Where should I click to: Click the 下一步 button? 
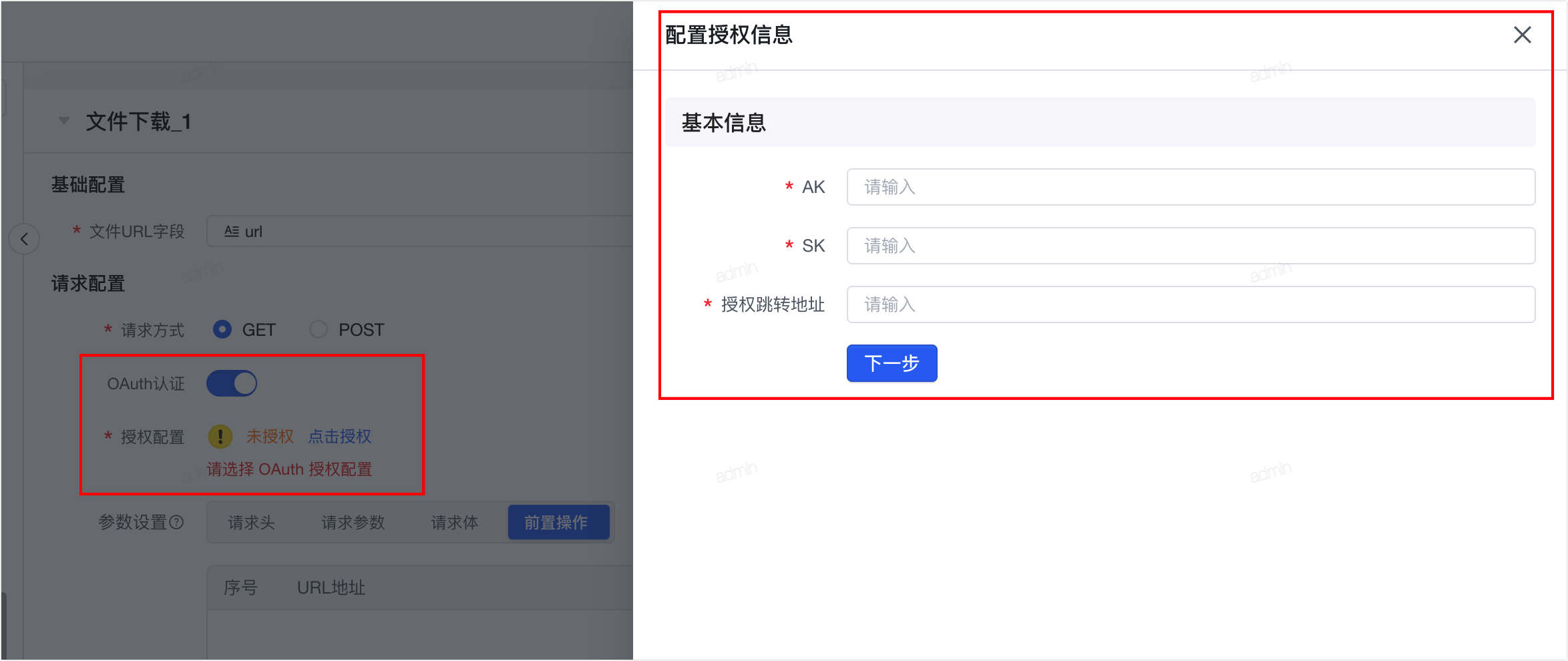(892, 363)
